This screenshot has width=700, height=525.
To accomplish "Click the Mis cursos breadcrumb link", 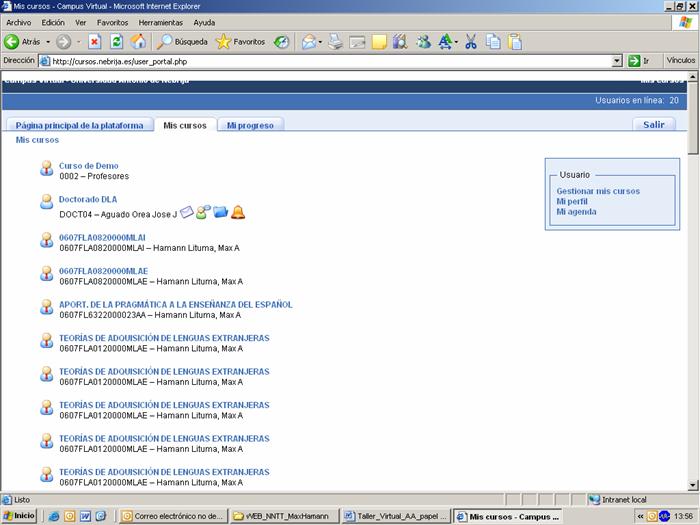I will 37,140.
